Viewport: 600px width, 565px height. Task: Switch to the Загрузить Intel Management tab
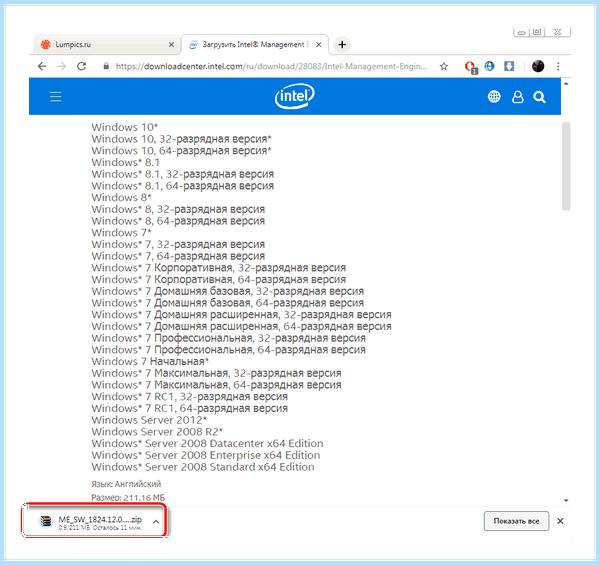point(254,44)
